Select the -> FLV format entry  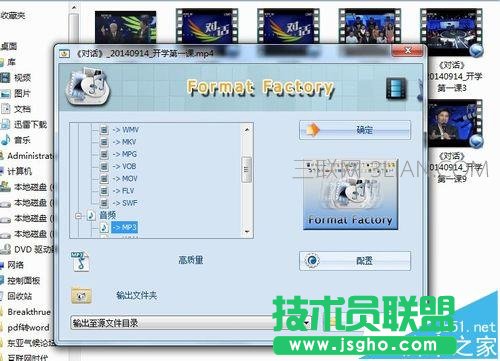click(123, 191)
